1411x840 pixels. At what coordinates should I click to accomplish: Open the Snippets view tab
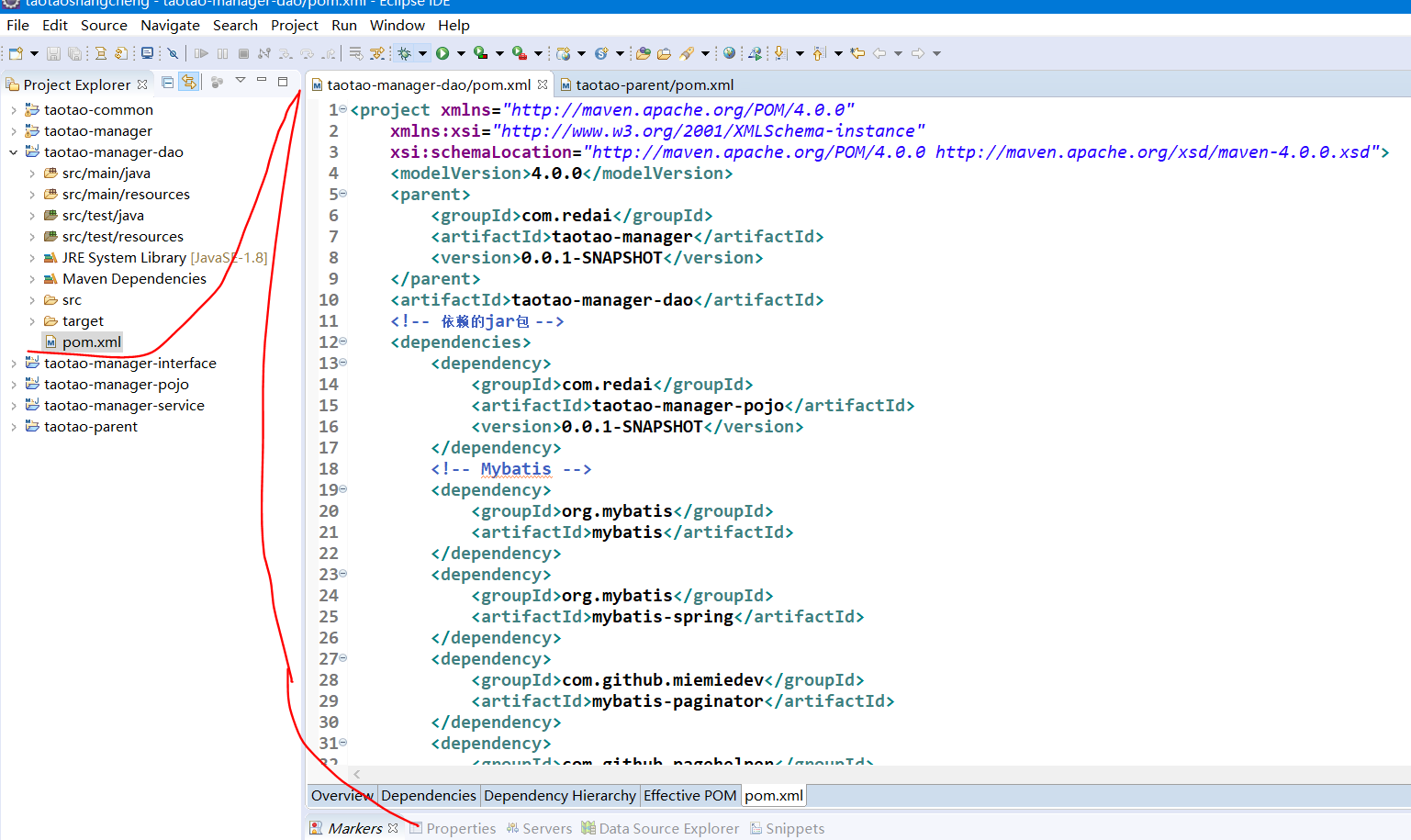pos(787,828)
